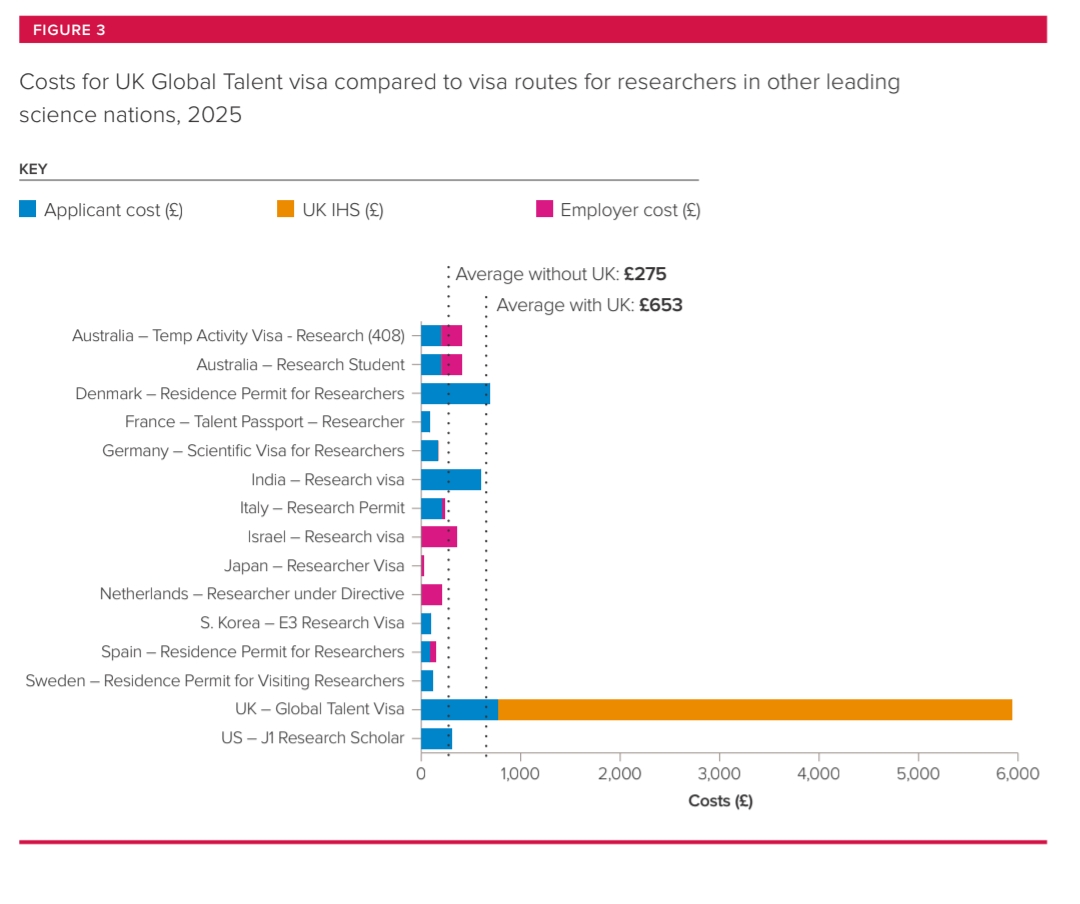Select the US J1 Research Scholar bar

(436, 739)
